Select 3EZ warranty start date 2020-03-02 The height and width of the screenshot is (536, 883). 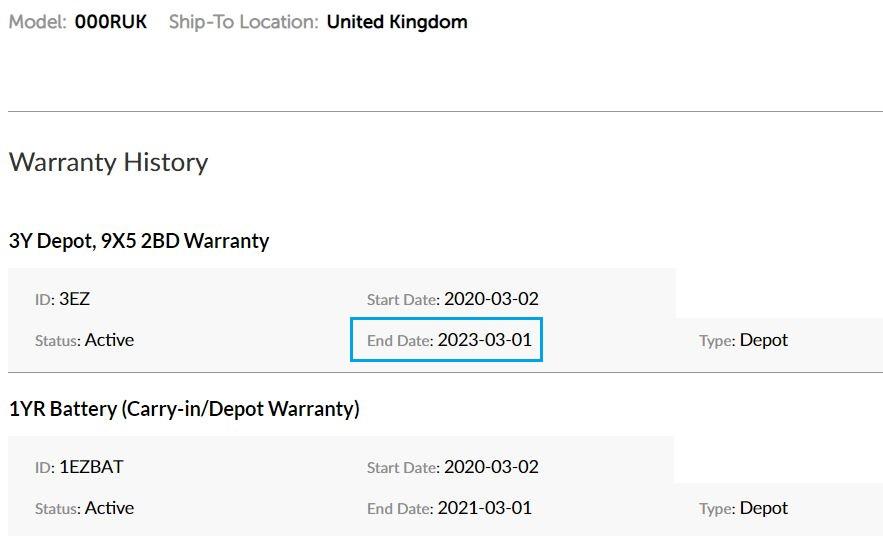(491, 299)
